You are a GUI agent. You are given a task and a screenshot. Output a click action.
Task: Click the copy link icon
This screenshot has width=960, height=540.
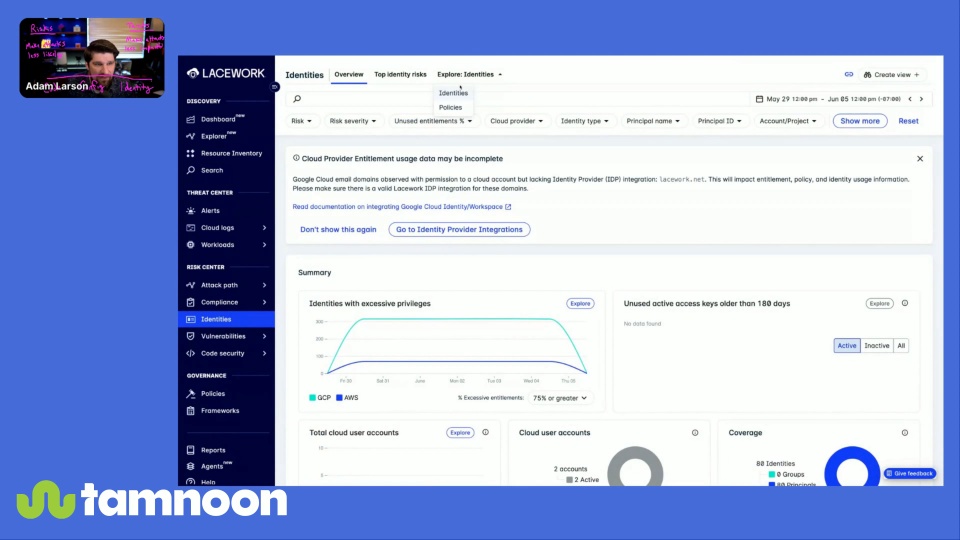point(849,75)
